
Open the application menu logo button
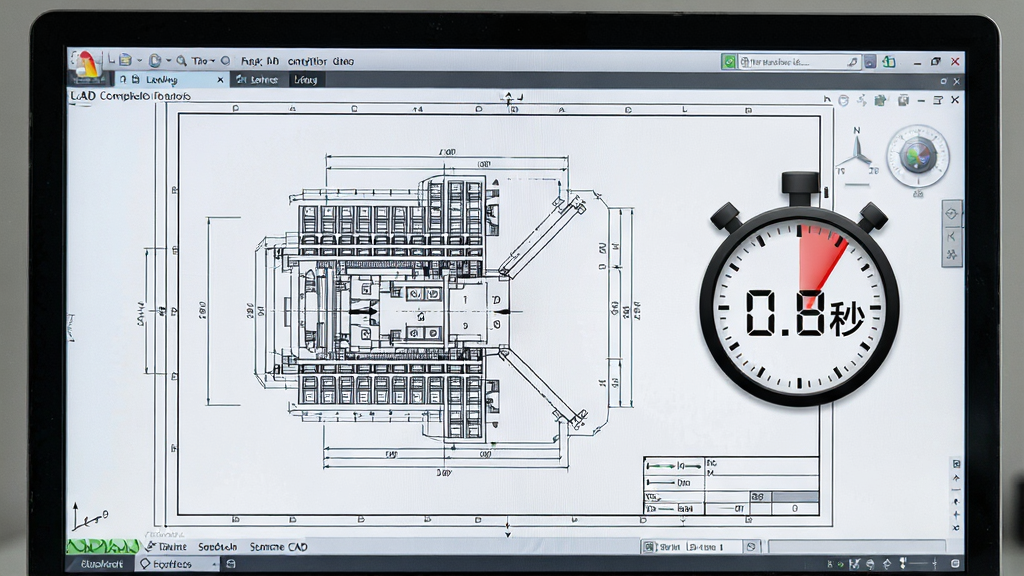point(86,65)
